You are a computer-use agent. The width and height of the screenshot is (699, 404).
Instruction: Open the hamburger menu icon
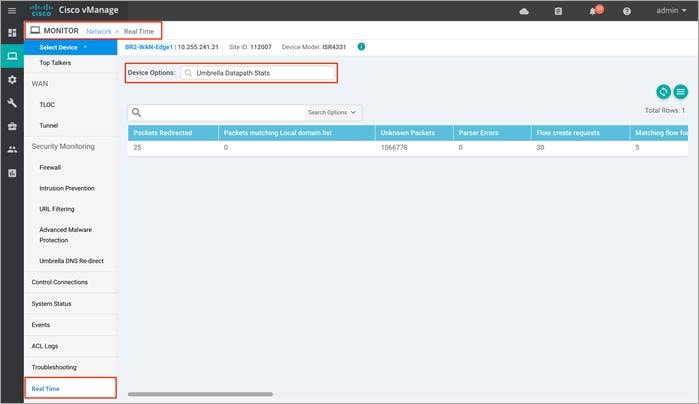point(12,11)
